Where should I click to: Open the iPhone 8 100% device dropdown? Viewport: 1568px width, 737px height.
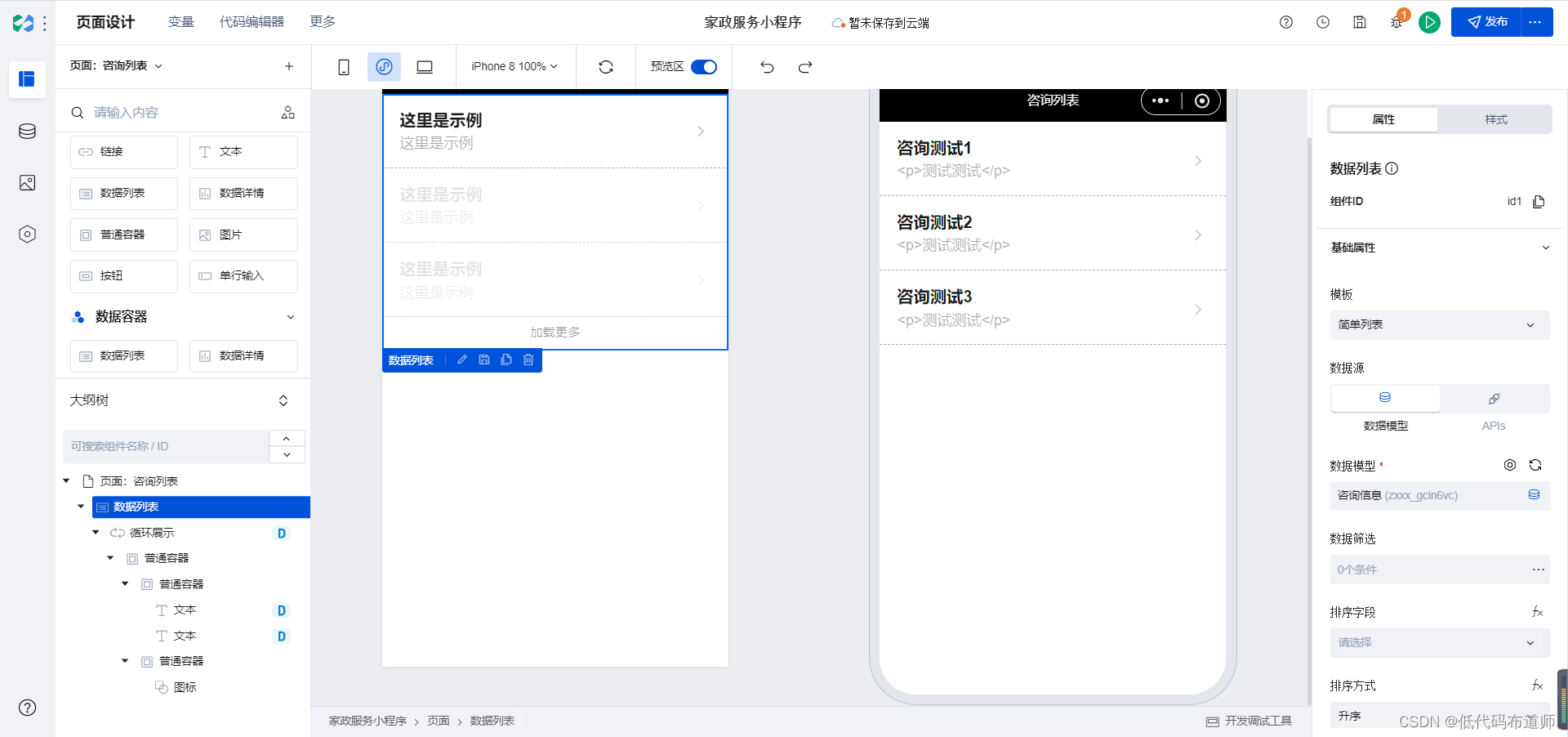pyautogui.click(x=514, y=67)
